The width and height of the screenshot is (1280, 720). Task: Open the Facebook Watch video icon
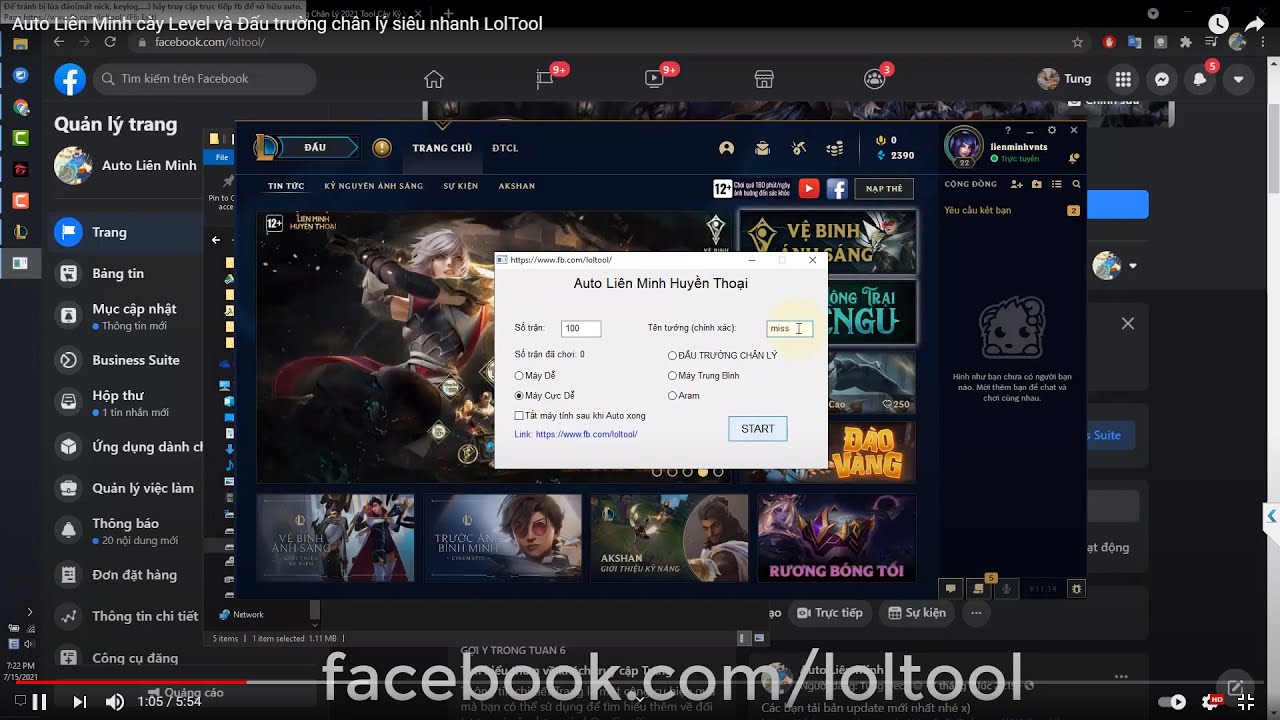[654, 79]
